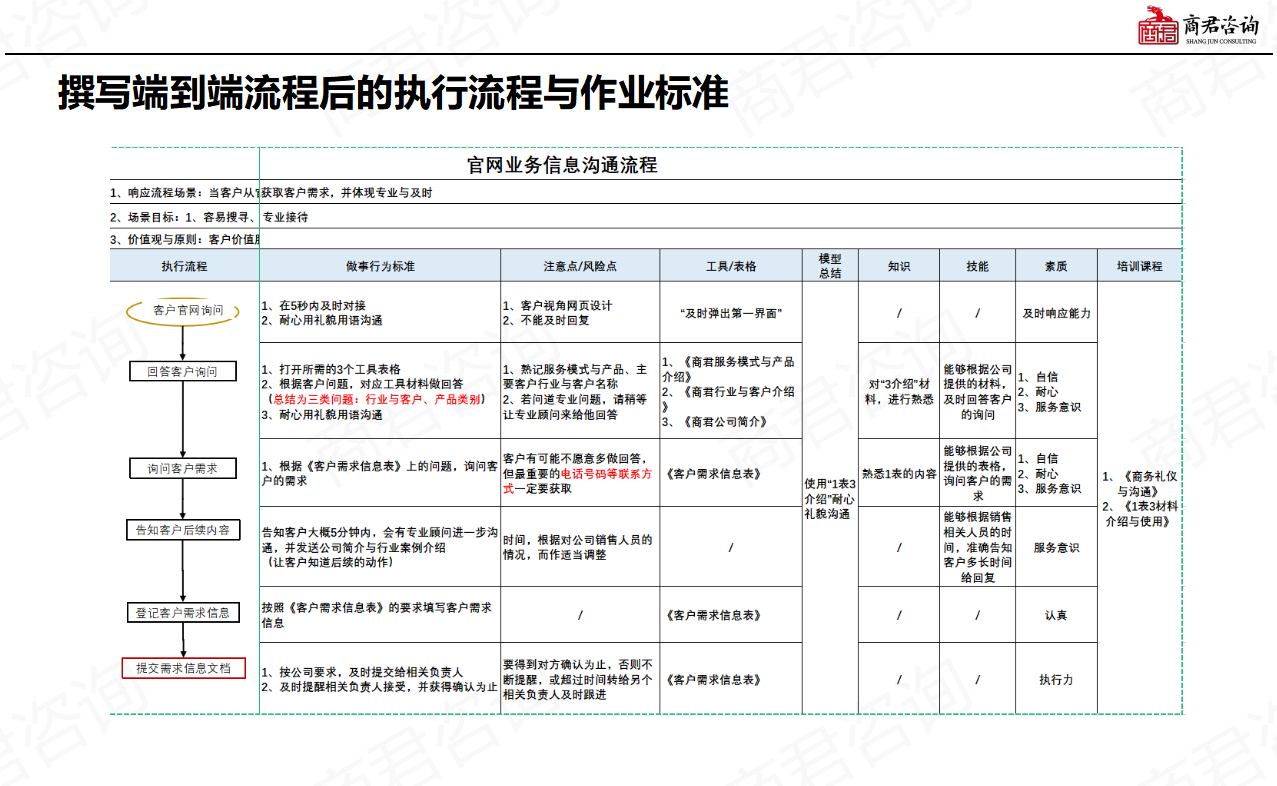Click the 素质 column header
The width and height of the screenshot is (1277, 786).
click(x=1056, y=266)
